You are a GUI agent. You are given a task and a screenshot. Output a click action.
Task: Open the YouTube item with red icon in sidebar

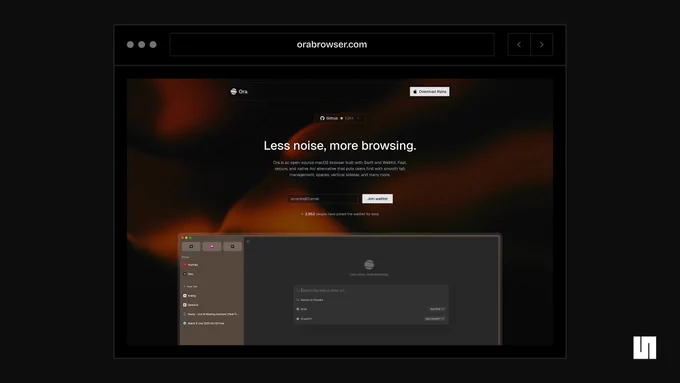pyautogui.click(x=191, y=265)
